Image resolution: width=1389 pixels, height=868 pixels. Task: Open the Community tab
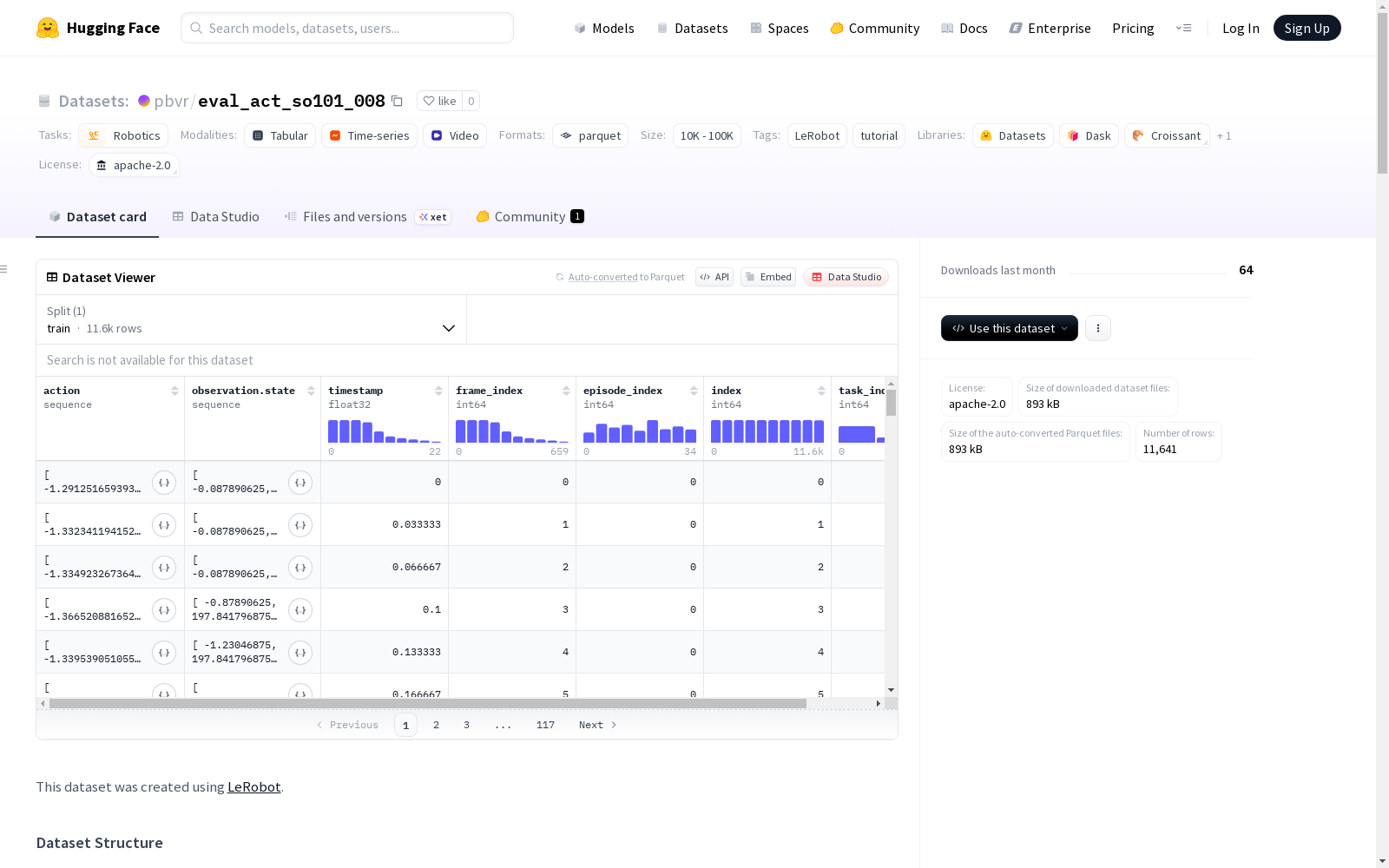coord(530,217)
